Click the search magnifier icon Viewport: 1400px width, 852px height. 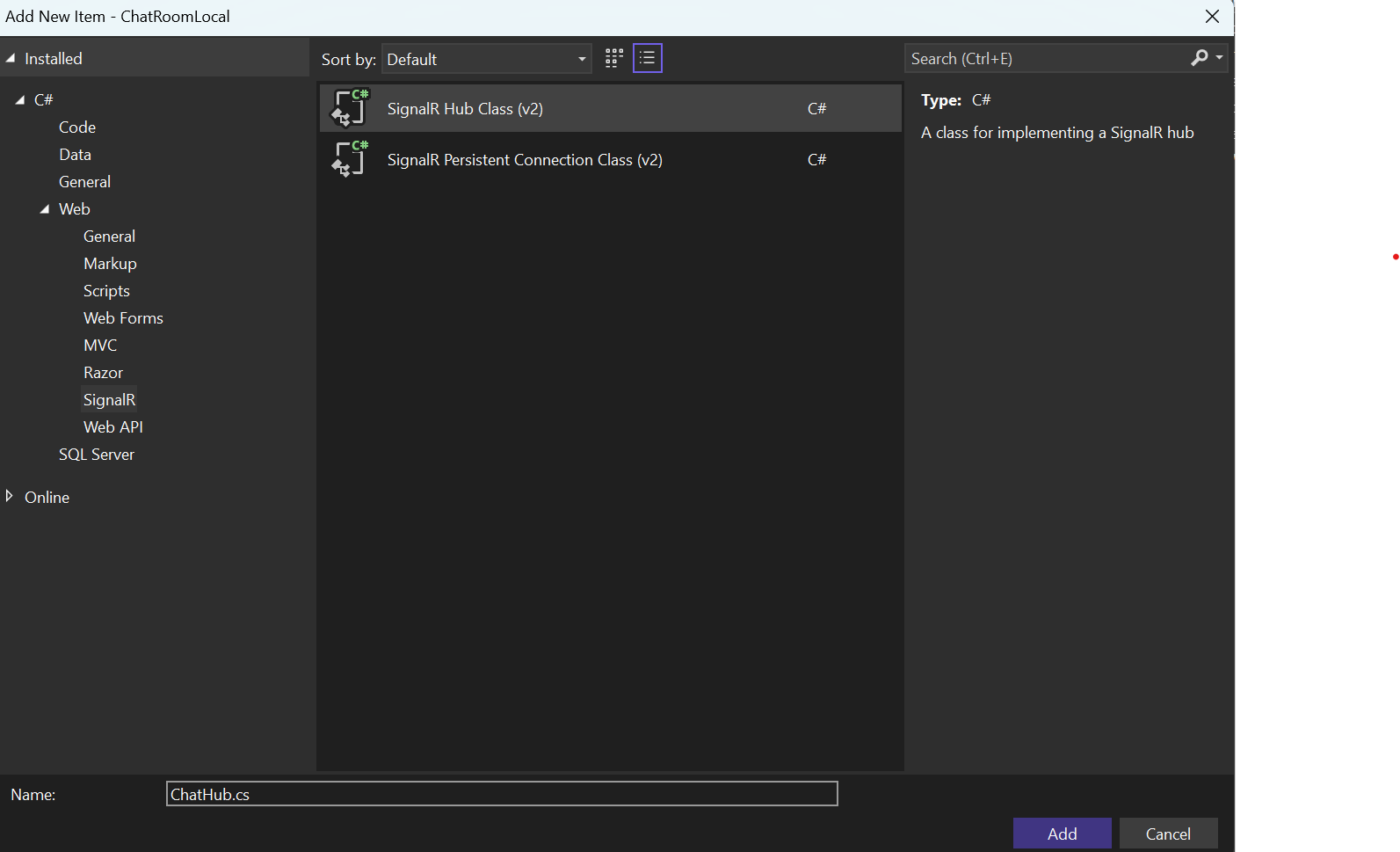[x=1199, y=58]
